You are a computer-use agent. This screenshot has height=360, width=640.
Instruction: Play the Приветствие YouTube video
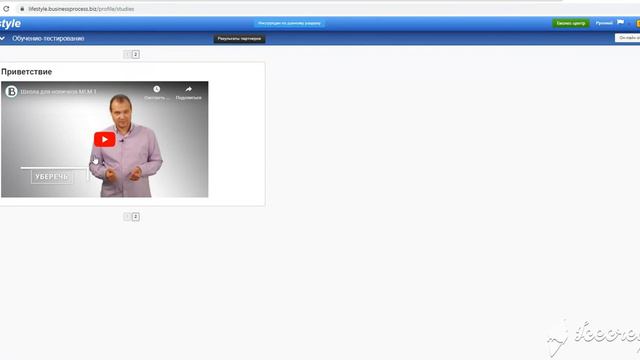point(104,139)
